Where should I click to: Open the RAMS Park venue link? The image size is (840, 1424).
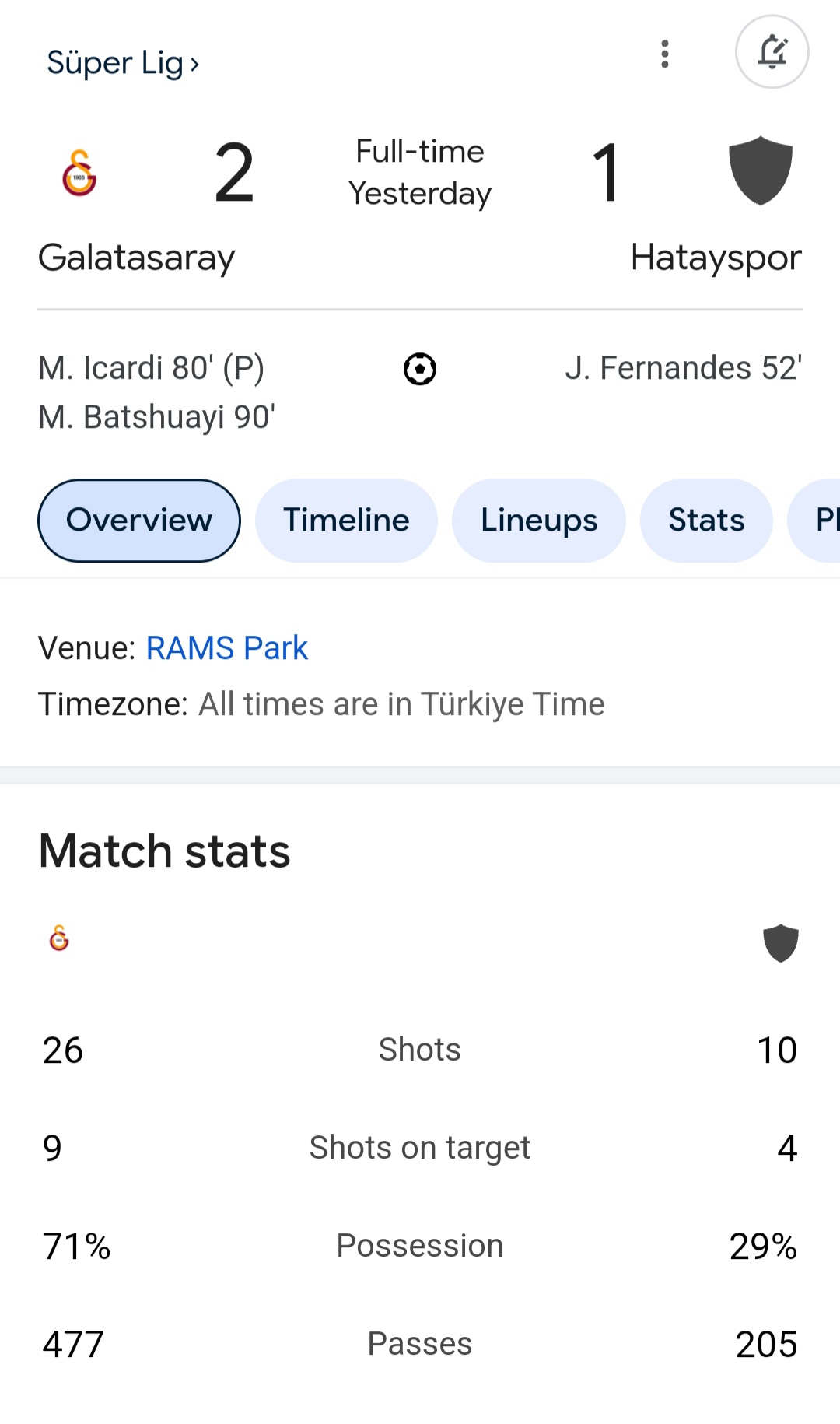point(226,648)
